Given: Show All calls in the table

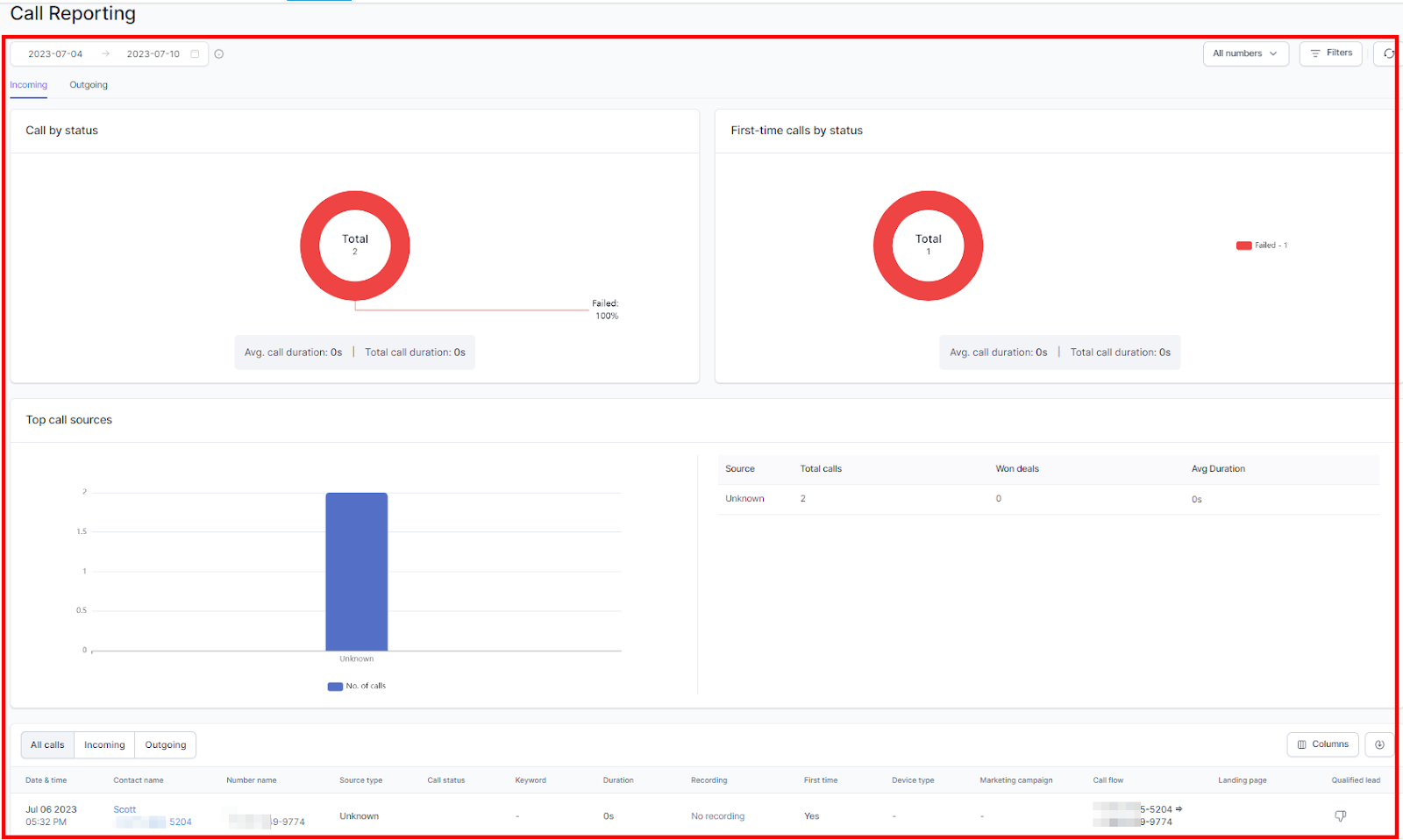Looking at the screenshot, I should pyautogui.click(x=47, y=745).
